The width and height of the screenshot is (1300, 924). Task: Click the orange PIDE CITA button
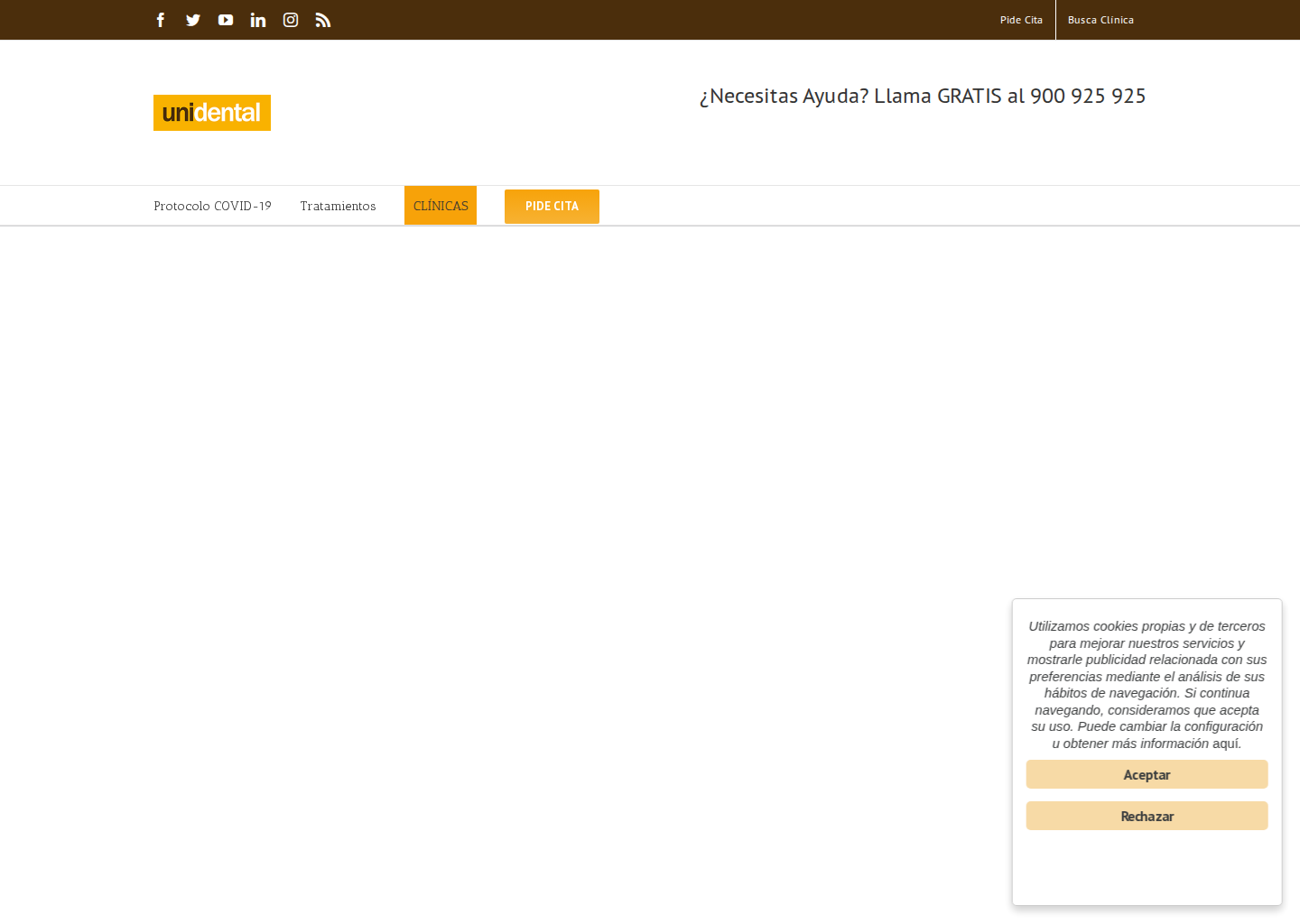pyautogui.click(x=552, y=207)
